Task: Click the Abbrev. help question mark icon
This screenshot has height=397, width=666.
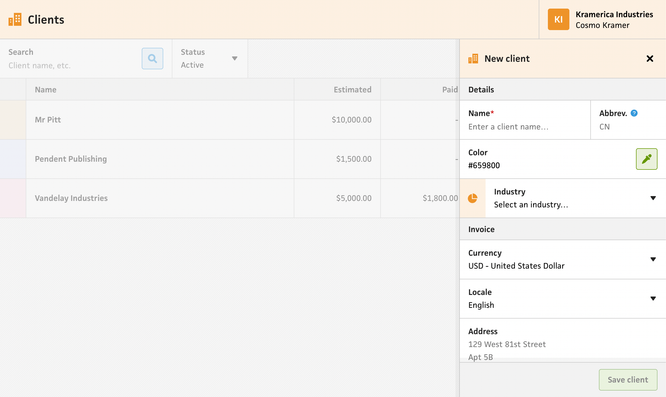Action: pos(634,113)
